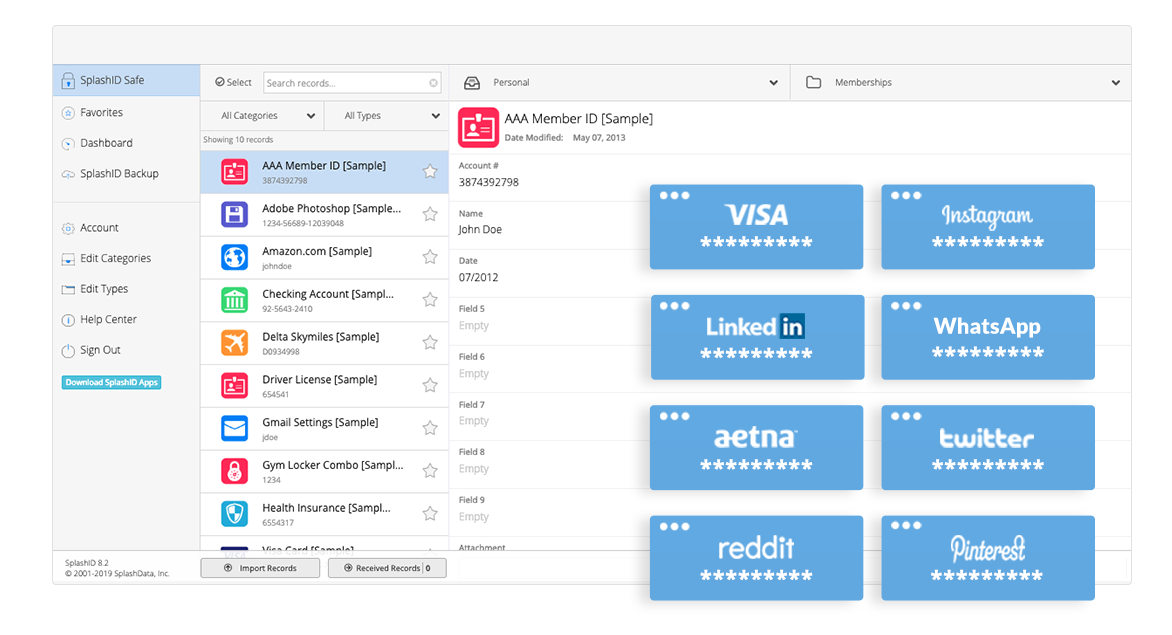Image resolution: width=1172 pixels, height=635 pixels.
Task: Click the Search records input field
Action: 352,83
